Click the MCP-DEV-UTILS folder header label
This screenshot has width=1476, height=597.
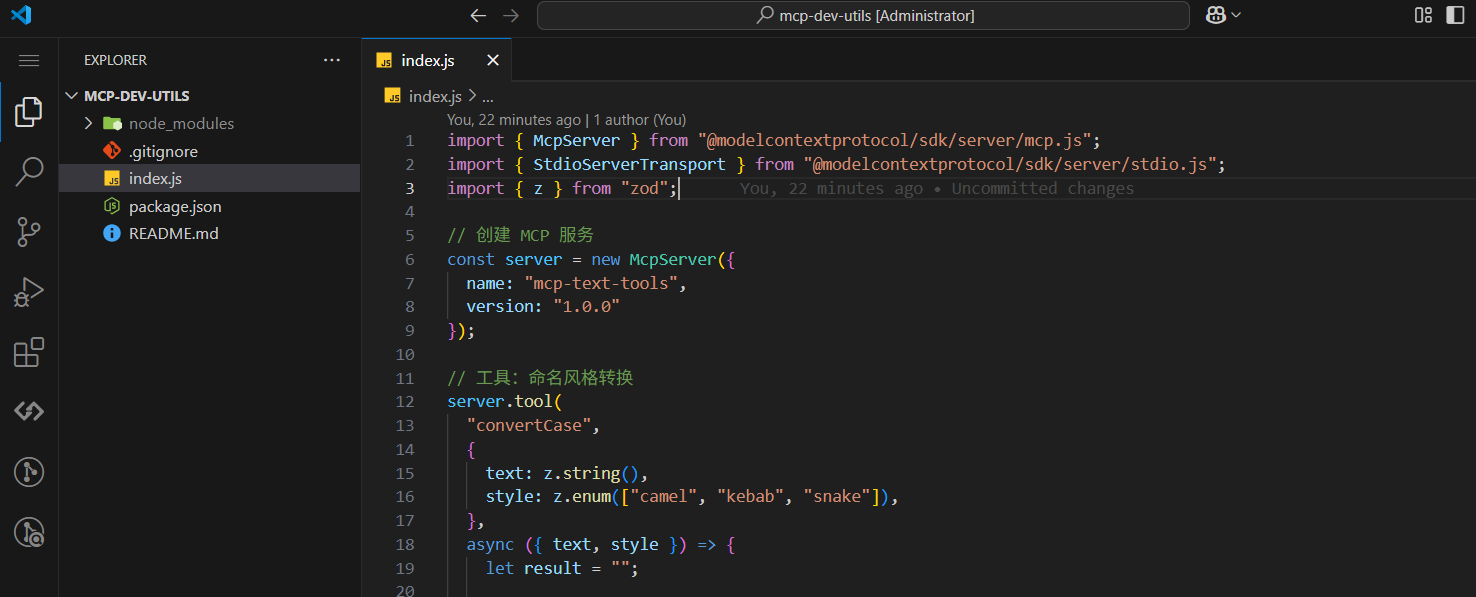coord(137,96)
